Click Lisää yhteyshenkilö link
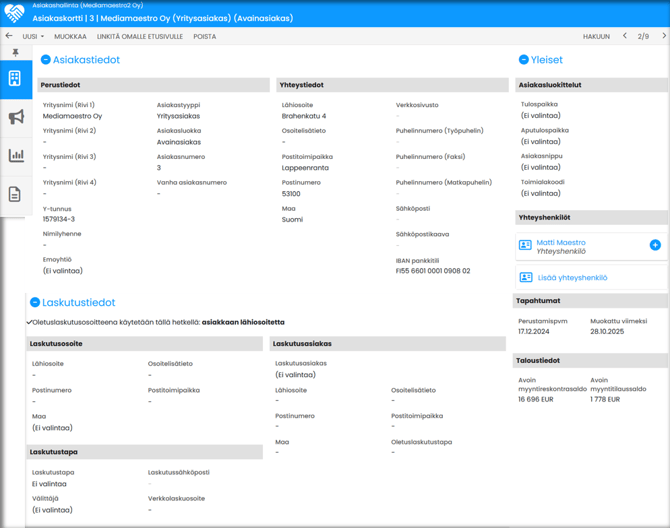Viewport: 670px width, 528px height. (572, 278)
